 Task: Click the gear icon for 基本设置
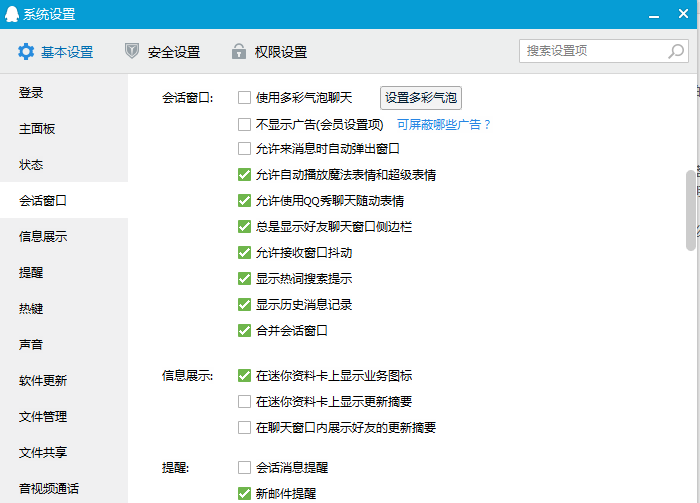pos(26,52)
